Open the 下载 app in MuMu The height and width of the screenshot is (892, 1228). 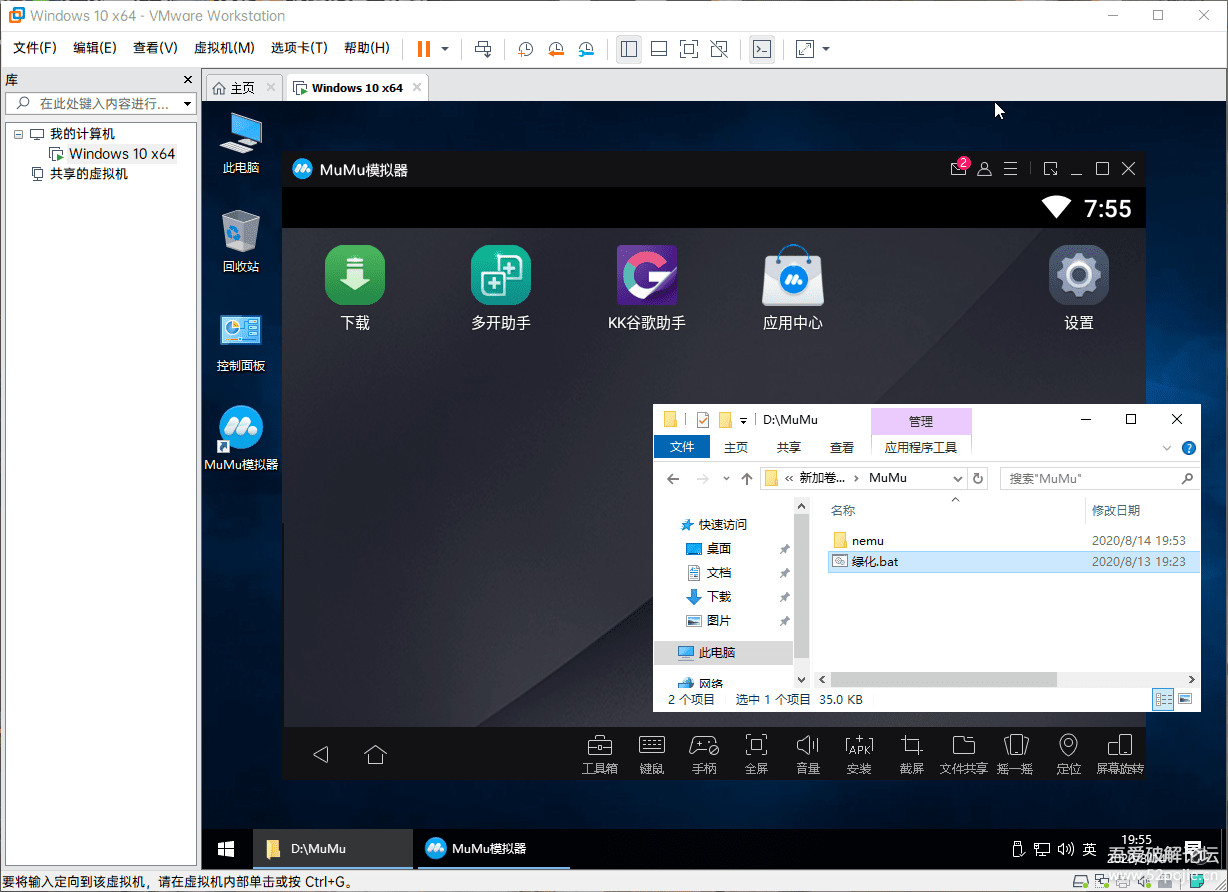(x=354, y=275)
